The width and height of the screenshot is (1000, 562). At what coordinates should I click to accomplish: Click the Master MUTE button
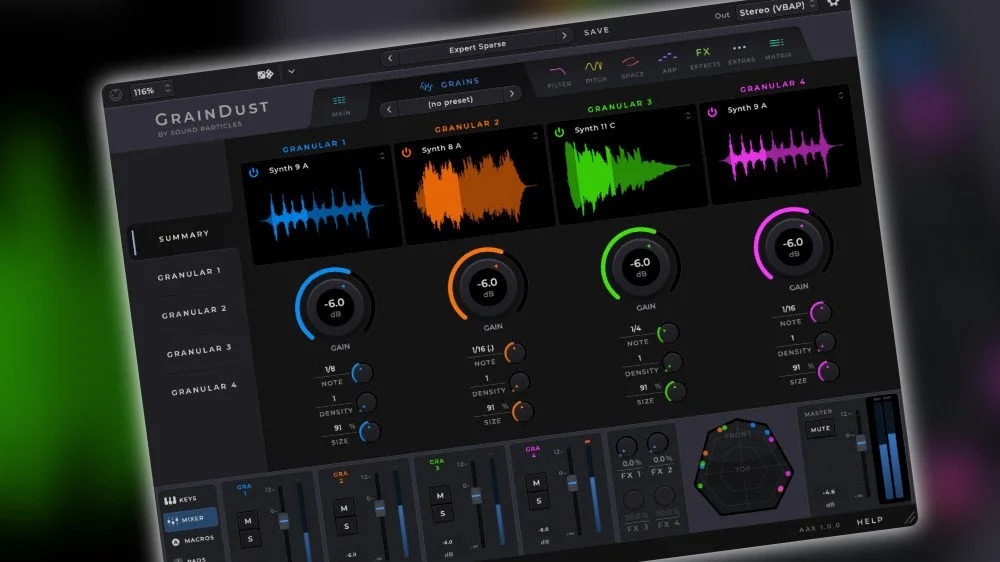coord(820,429)
